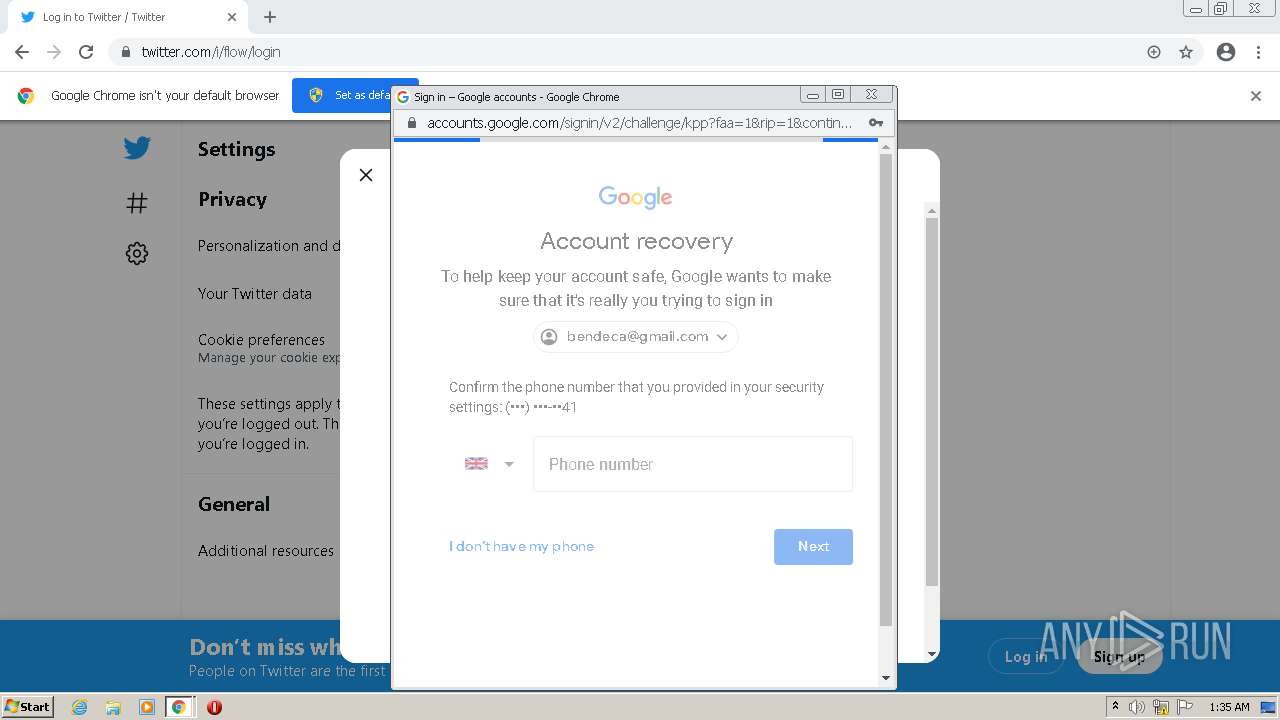1280x720 pixels.
Task: Open the media player taskbar icon
Action: [146, 707]
